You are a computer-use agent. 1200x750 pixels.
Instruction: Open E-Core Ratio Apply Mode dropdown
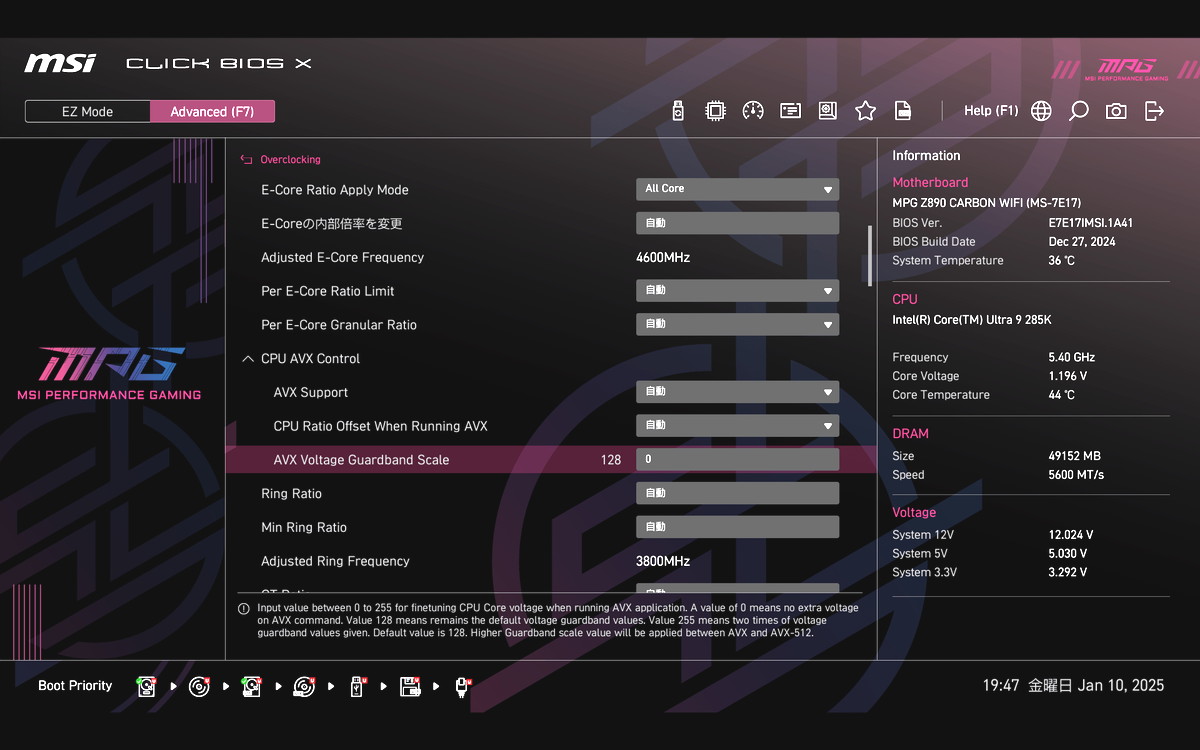[737, 189]
